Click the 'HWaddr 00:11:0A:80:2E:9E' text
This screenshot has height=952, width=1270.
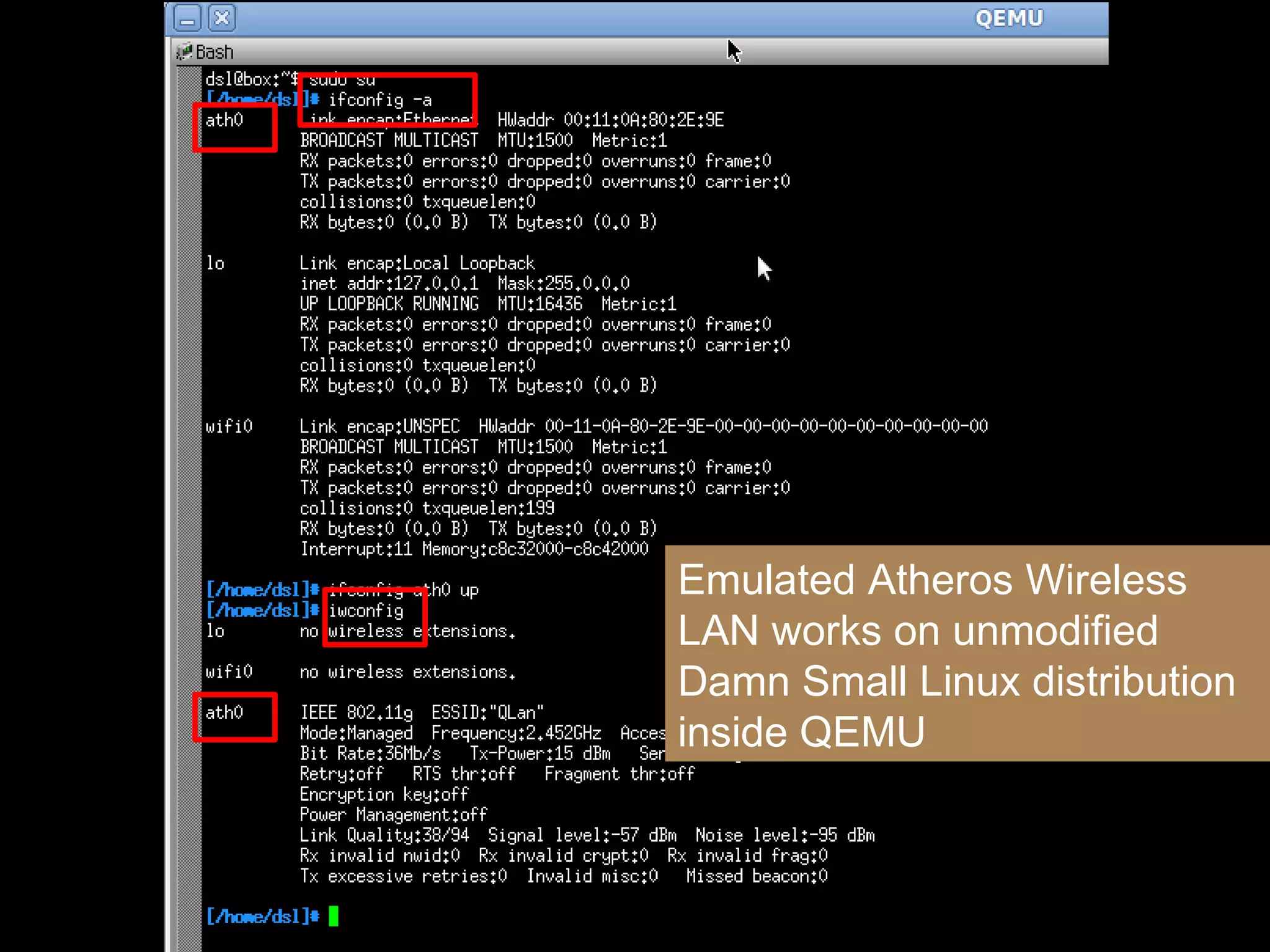tap(611, 120)
